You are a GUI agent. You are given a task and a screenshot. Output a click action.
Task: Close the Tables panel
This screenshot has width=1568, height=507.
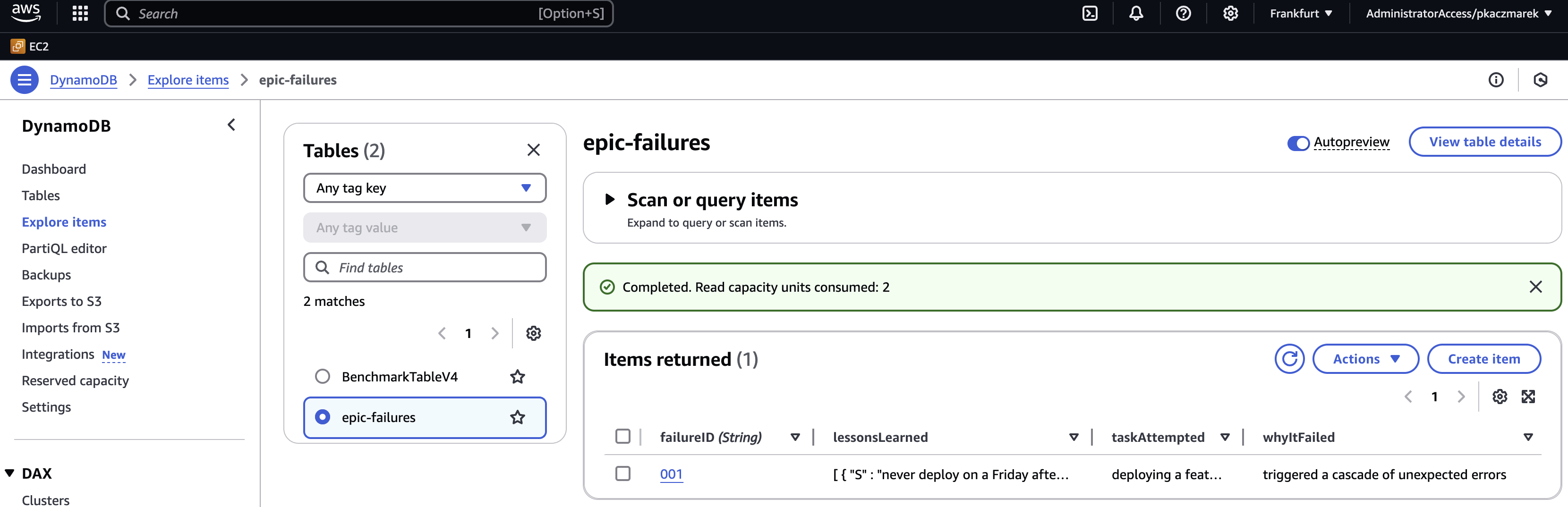click(533, 150)
